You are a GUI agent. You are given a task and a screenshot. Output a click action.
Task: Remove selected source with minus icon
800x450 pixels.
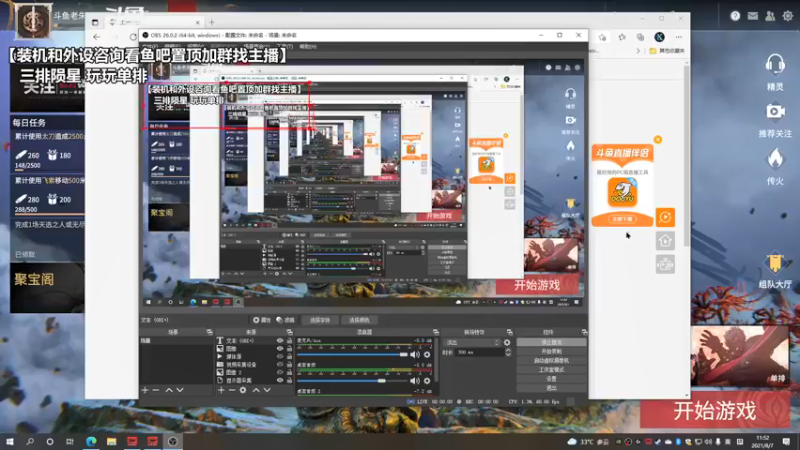232,390
